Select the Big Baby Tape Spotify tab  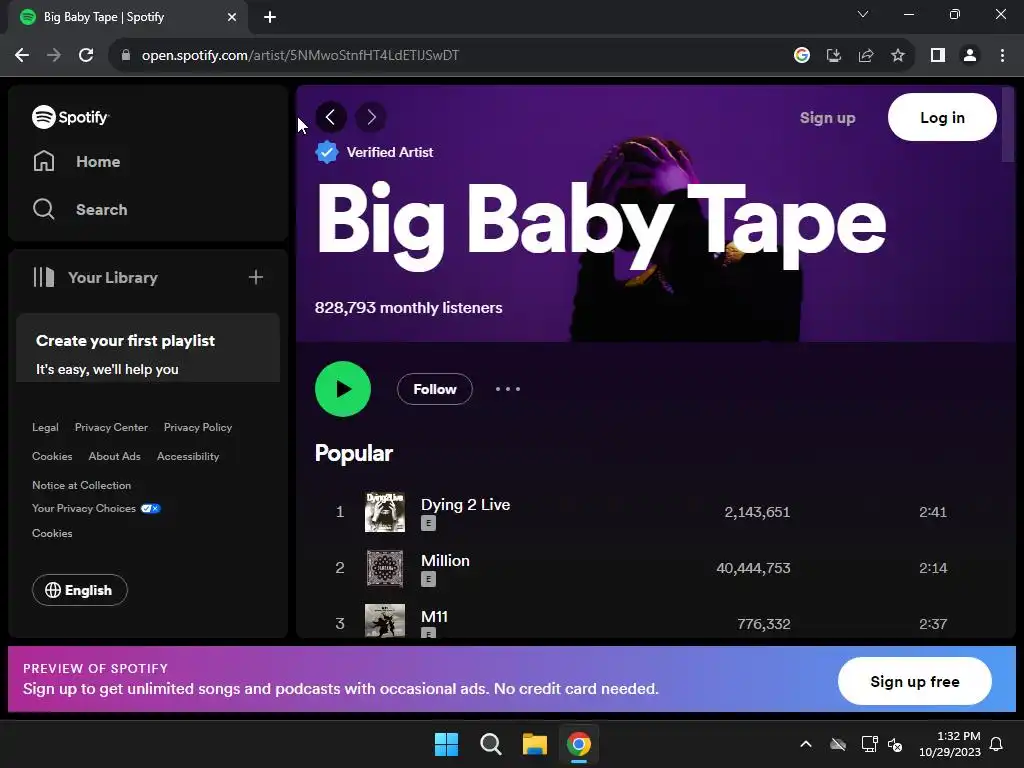click(127, 17)
